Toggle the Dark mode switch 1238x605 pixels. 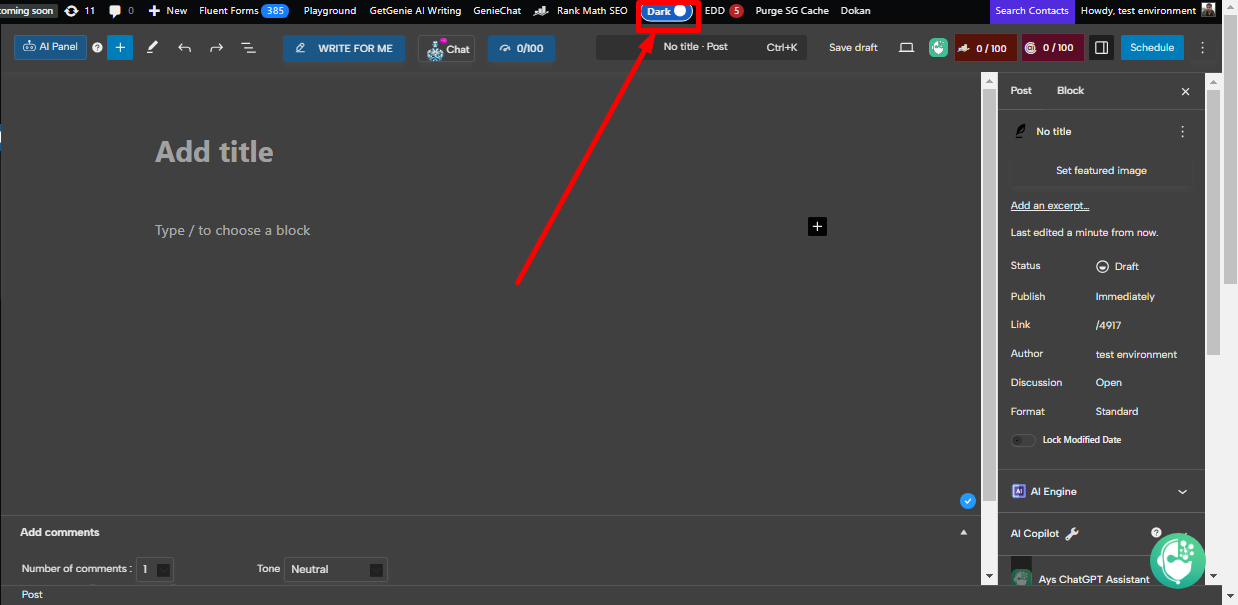pos(667,11)
